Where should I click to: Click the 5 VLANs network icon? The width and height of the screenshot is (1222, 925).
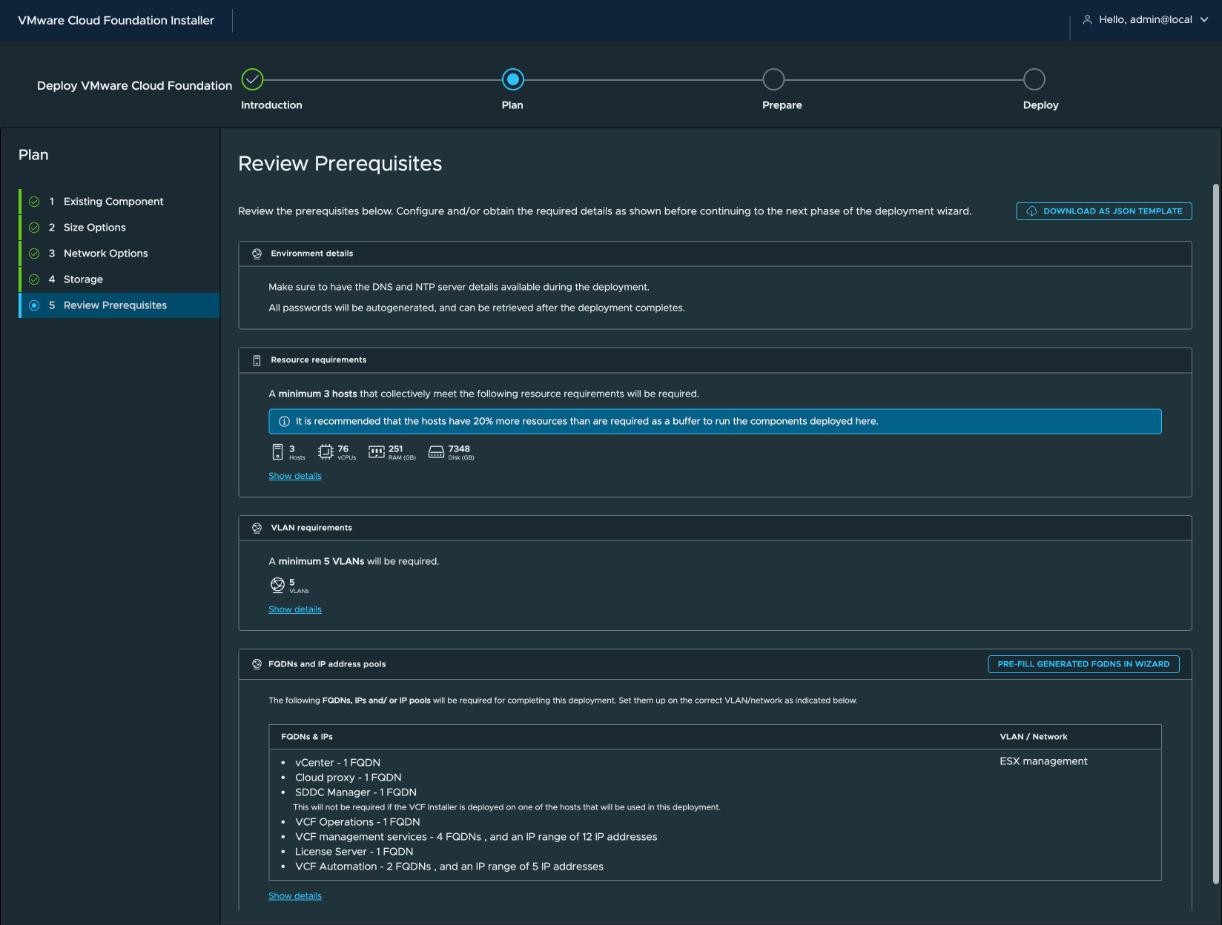point(278,585)
